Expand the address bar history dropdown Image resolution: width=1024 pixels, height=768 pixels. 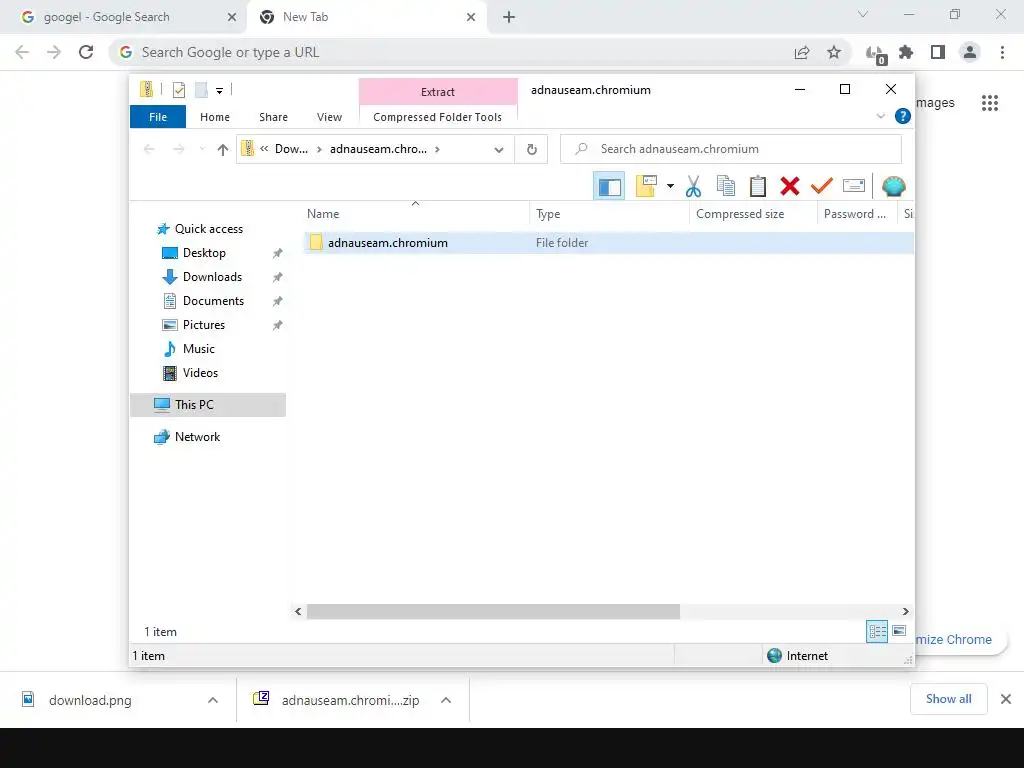(499, 150)
